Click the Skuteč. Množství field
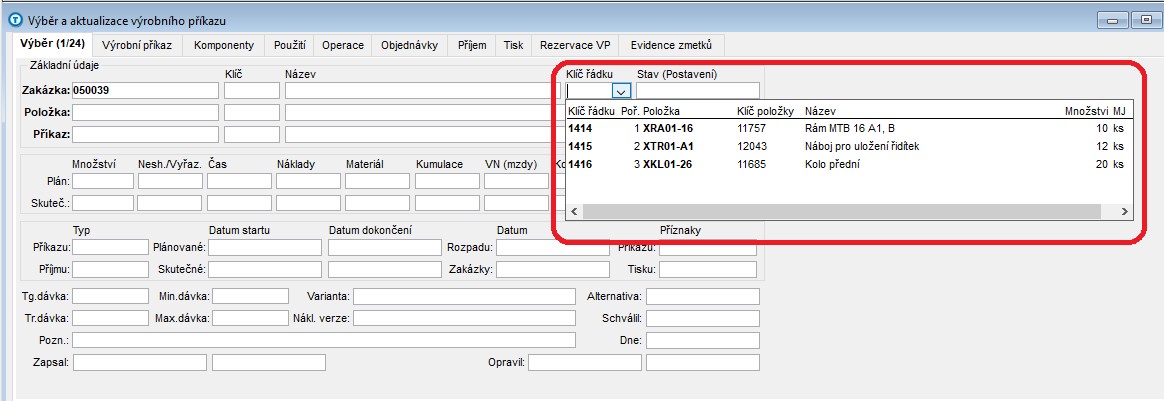This screenshot has width=1164, height=401. (x=102, y=203)
